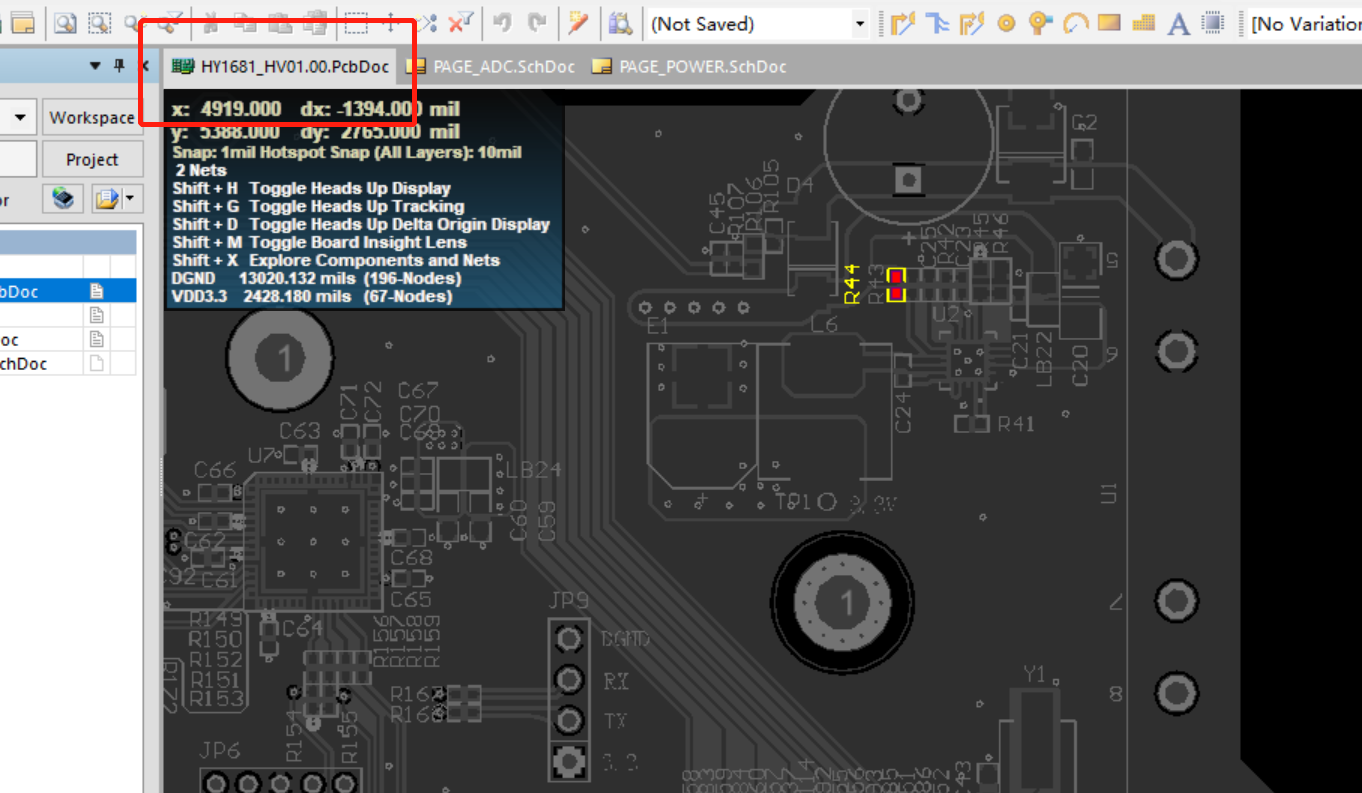Open the No Variations dropdown
1362x793 pixels.
[x=1306, y=23]
